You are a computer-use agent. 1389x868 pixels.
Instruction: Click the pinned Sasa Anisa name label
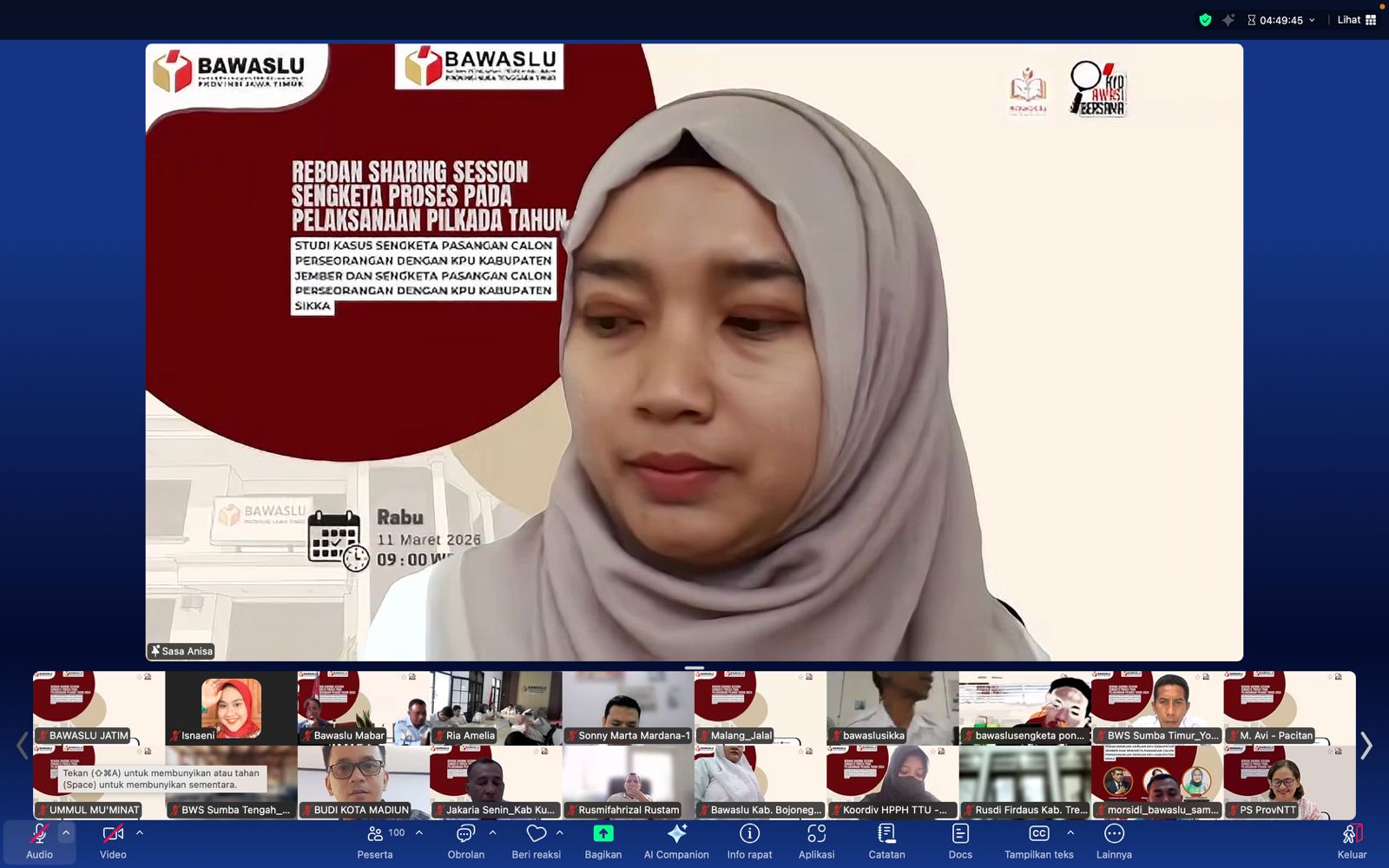(x=181, y=651)
